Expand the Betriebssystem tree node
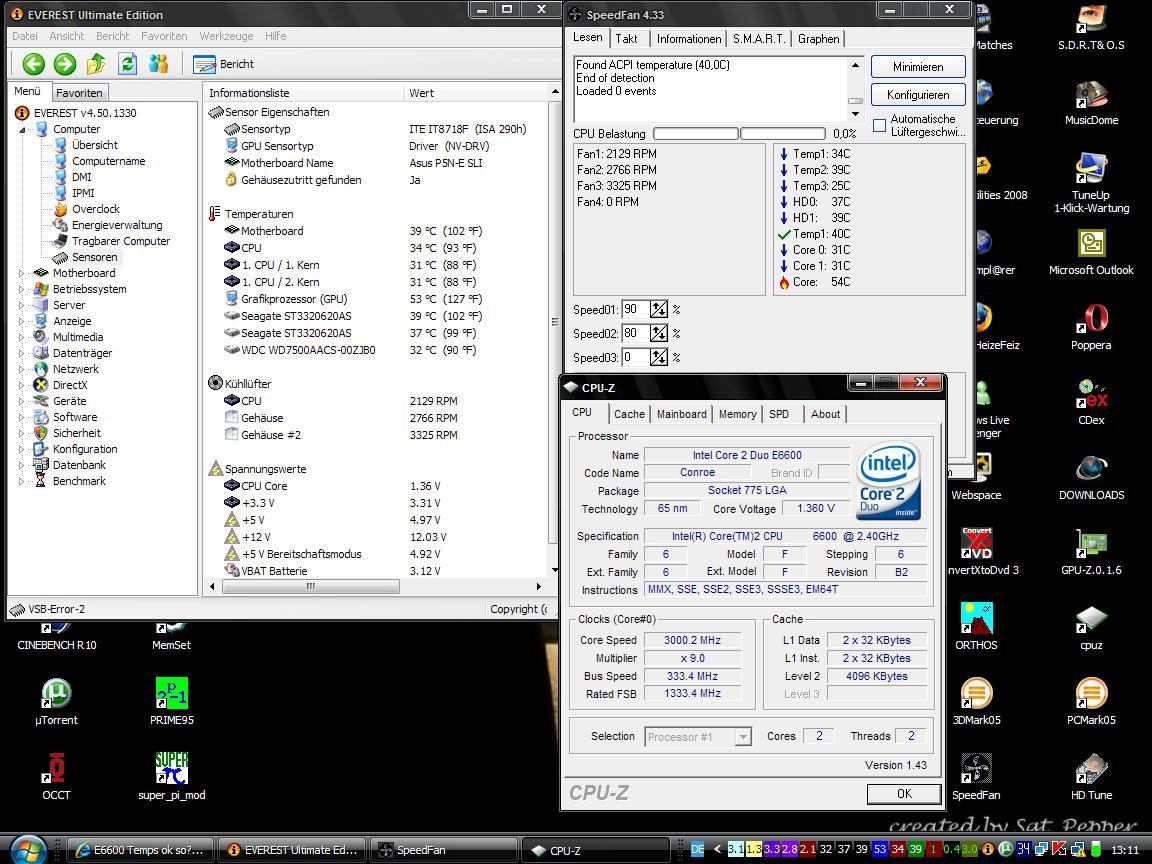 (x=21, y=289)
